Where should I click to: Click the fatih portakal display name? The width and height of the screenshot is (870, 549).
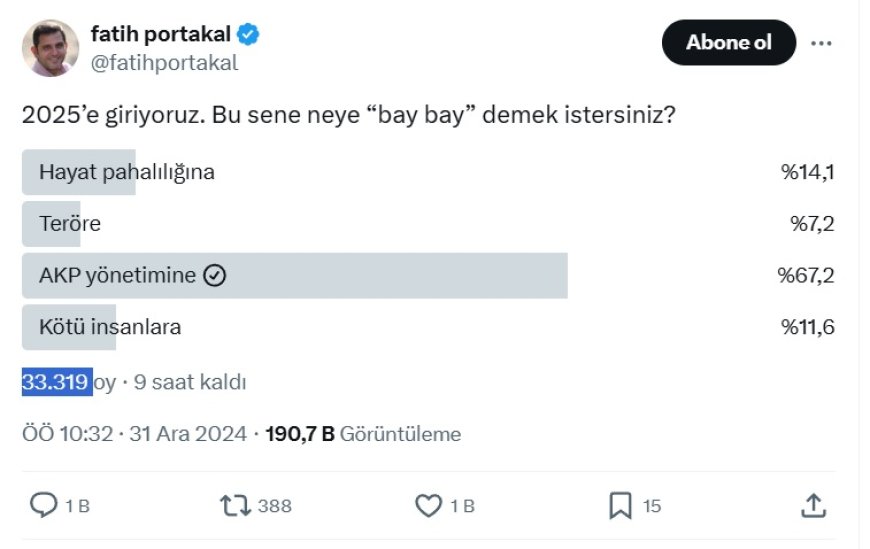[x=160, y=35]
